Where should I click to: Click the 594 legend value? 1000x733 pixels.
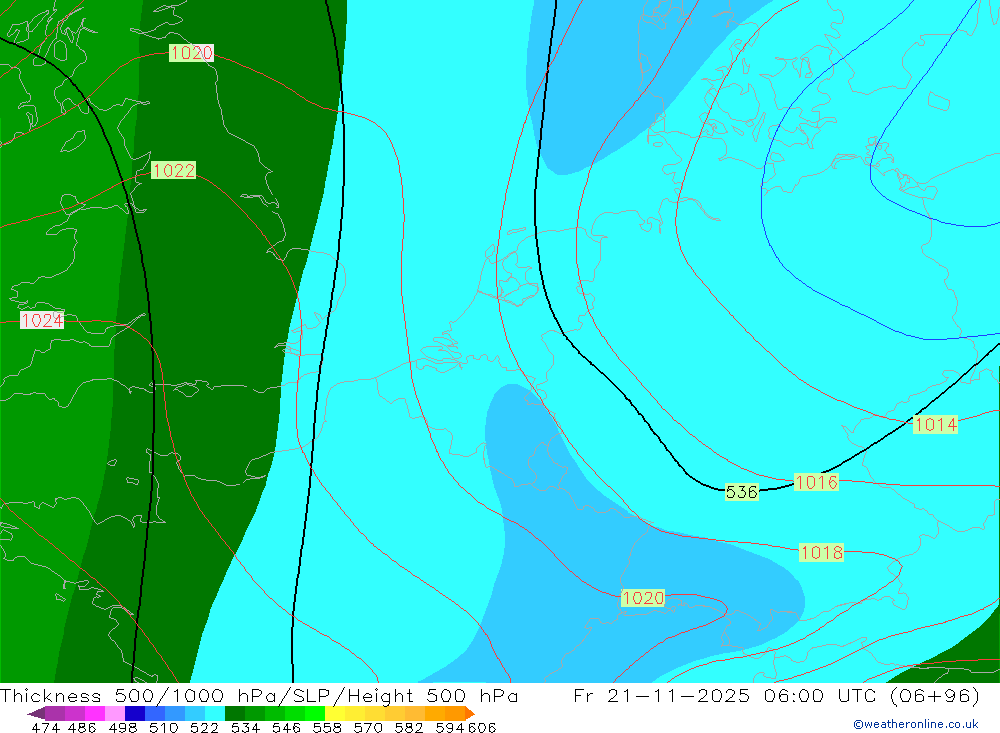tap(450, 728)
